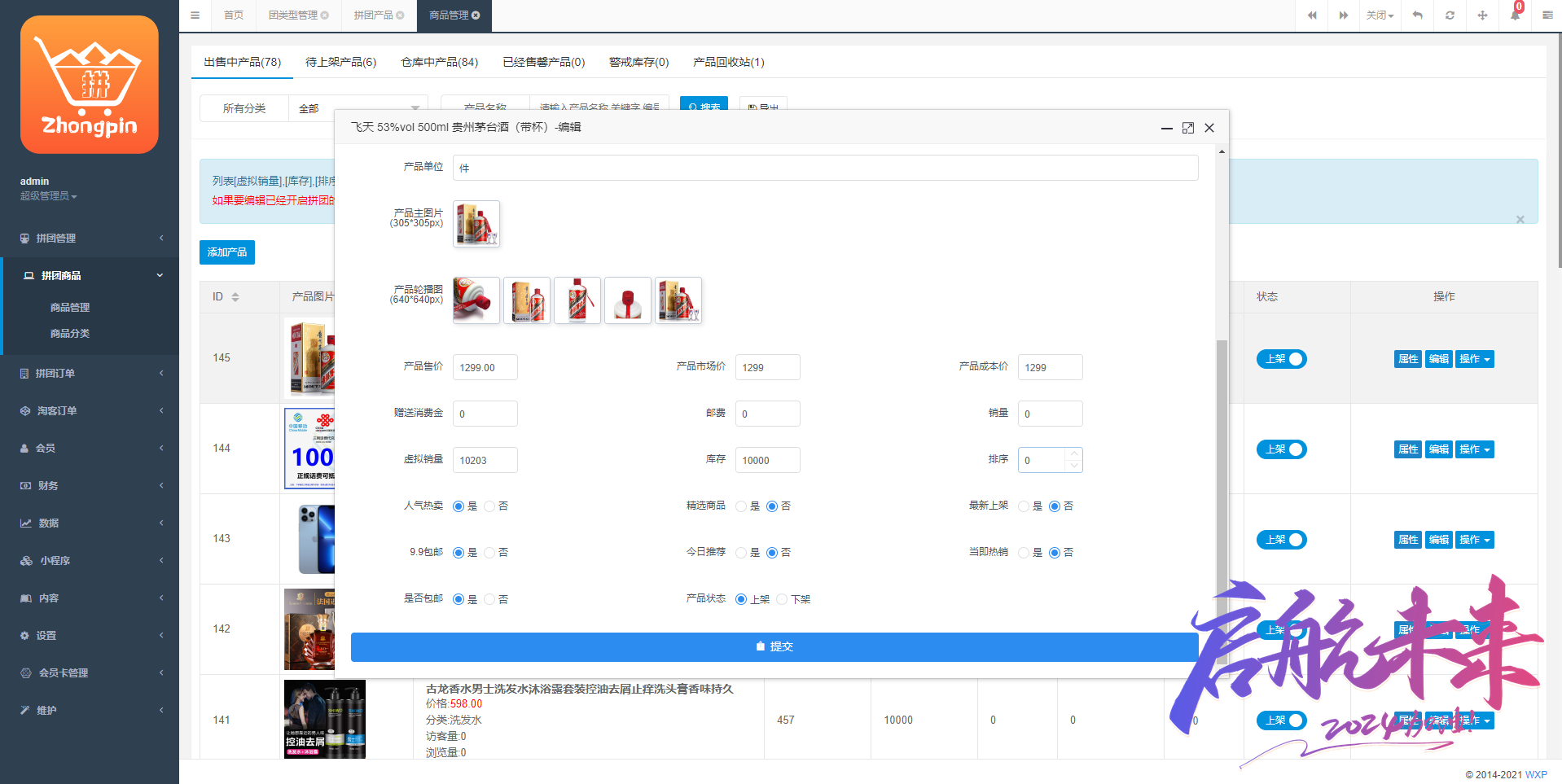This screenshot has height=784, width=1562.
Task: Select 否 for 人气热卖
Action: pyautogui.click(x=489, y=506)
